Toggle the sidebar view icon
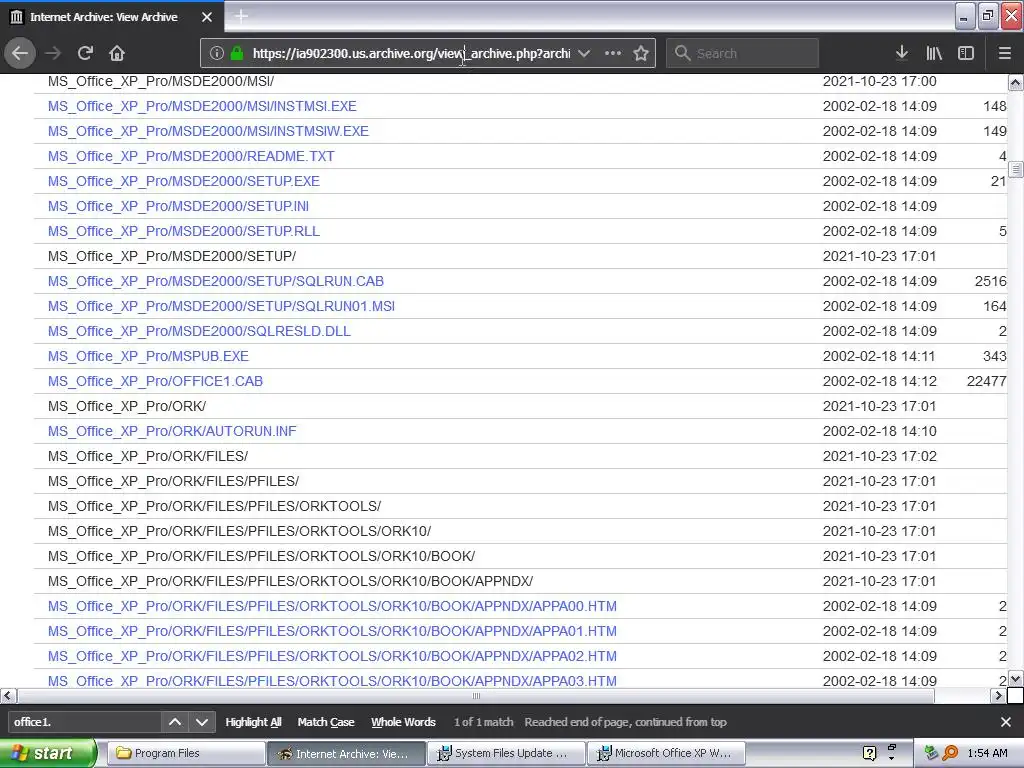 click(966, 53)
